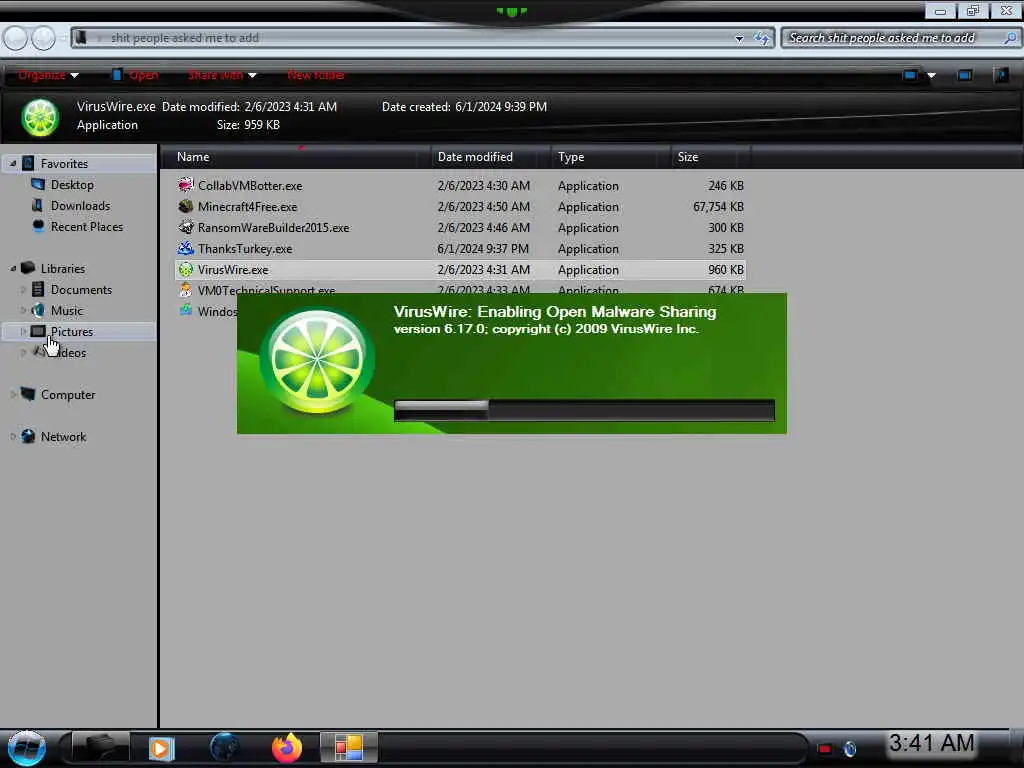Click the RansomWareBuilder2015.exe file name

click(274, 227)
